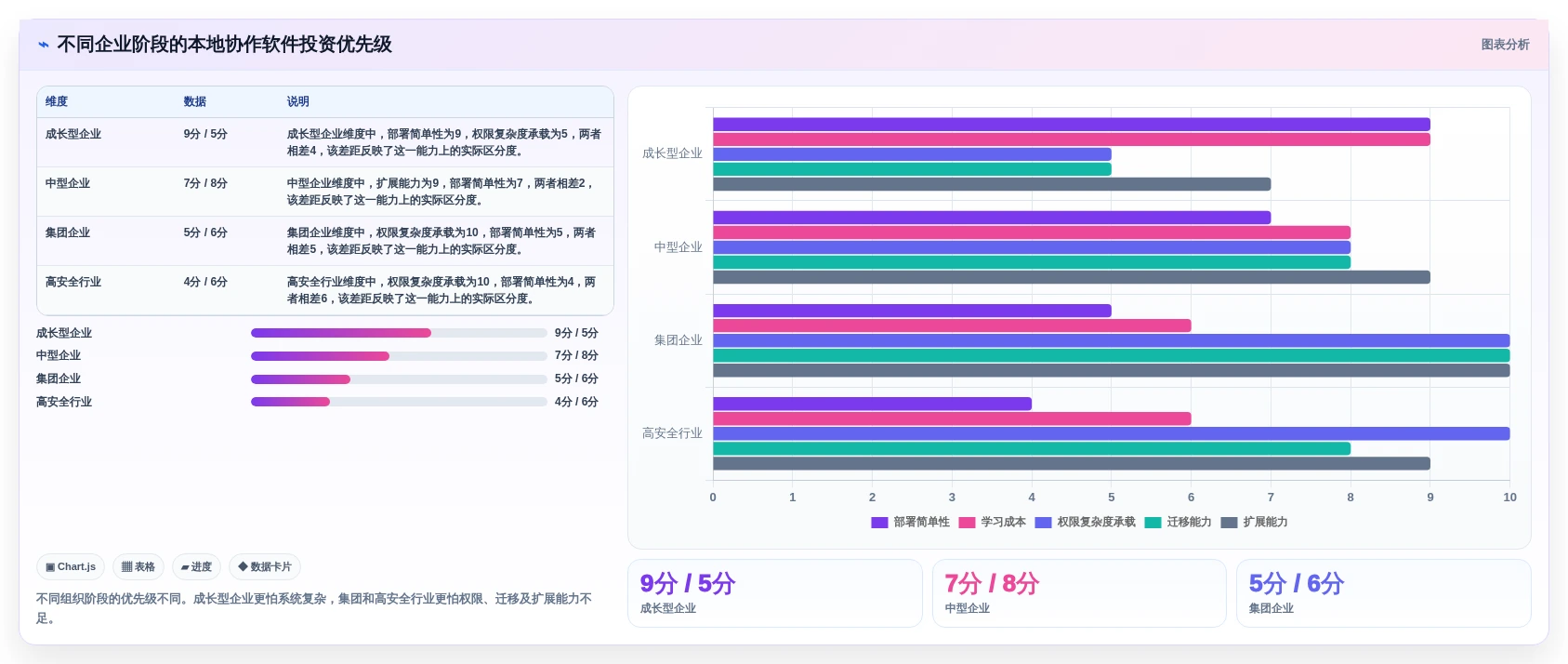Toggle the 部署简单性 legend text
Viewport: 1568px width, 664px height.
921,523
